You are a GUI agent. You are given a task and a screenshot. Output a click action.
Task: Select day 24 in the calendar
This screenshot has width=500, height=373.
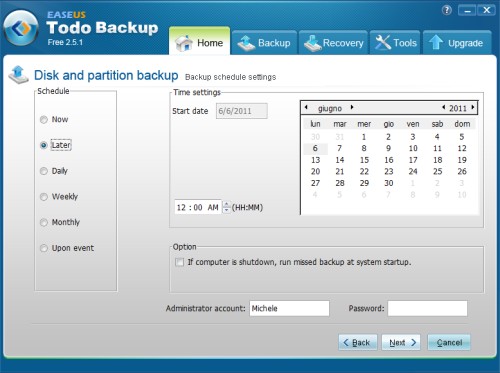(x=413, y=172)
